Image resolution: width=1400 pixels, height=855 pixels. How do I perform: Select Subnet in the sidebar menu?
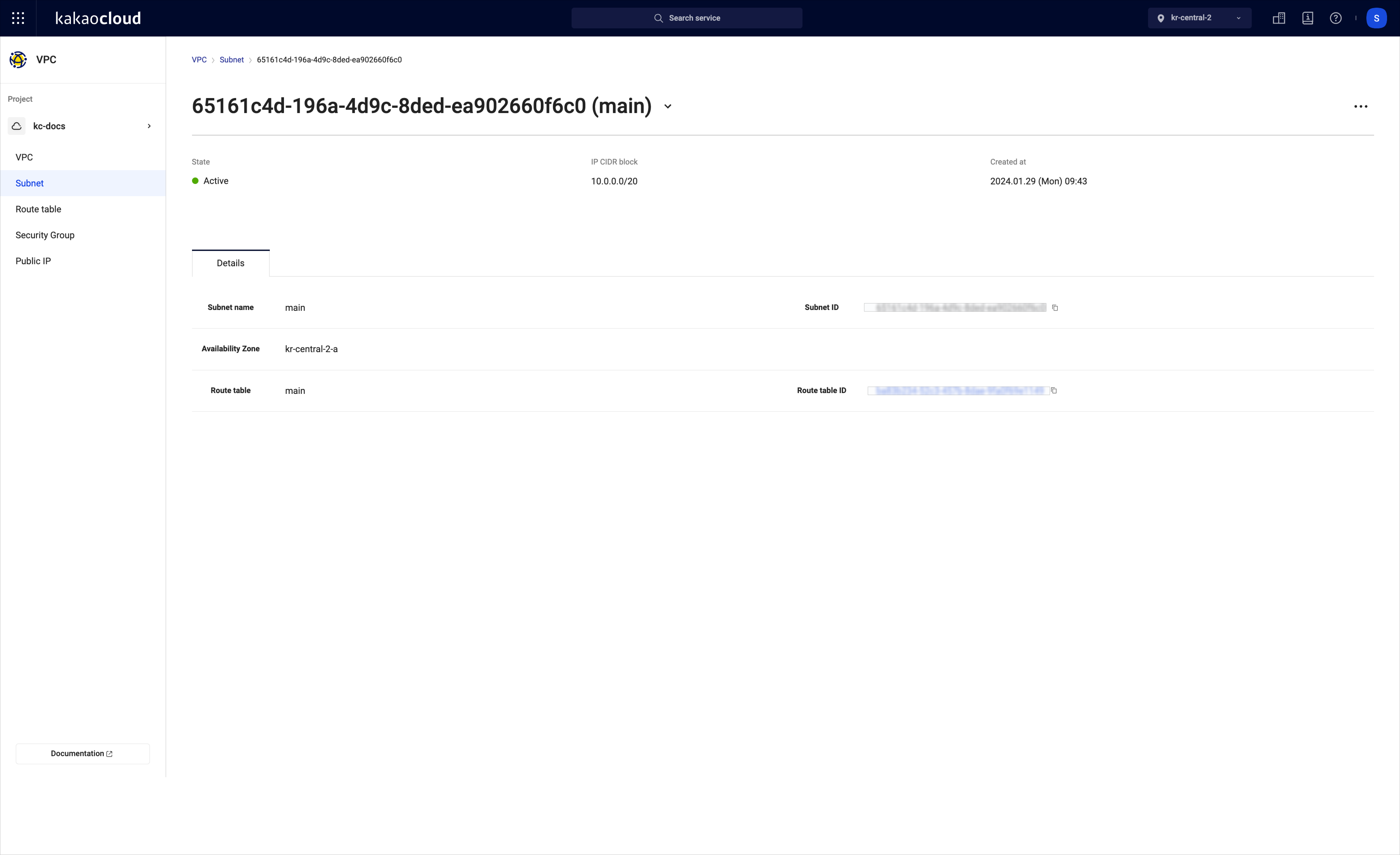[83, 183]
